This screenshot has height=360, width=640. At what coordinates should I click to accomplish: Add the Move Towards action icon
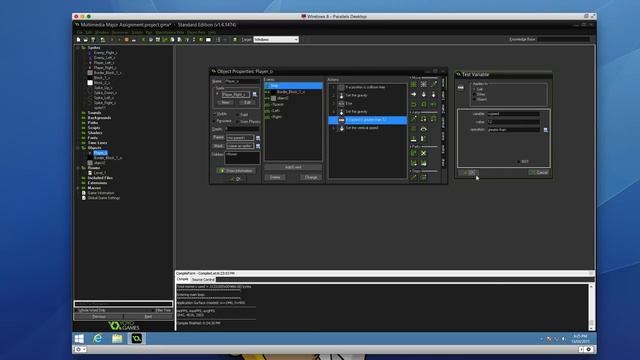[433, 84]
